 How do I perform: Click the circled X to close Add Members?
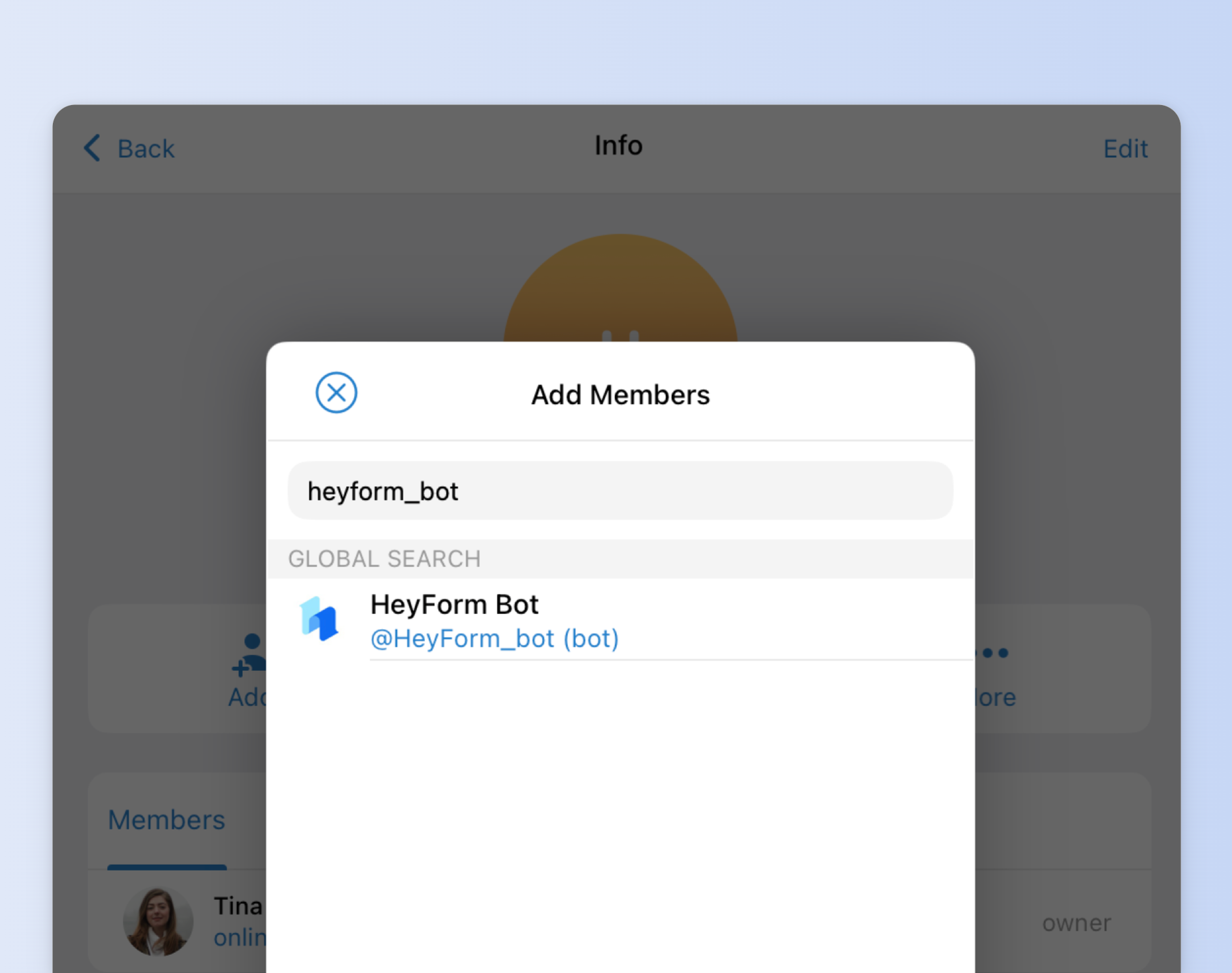coord(336,393)
